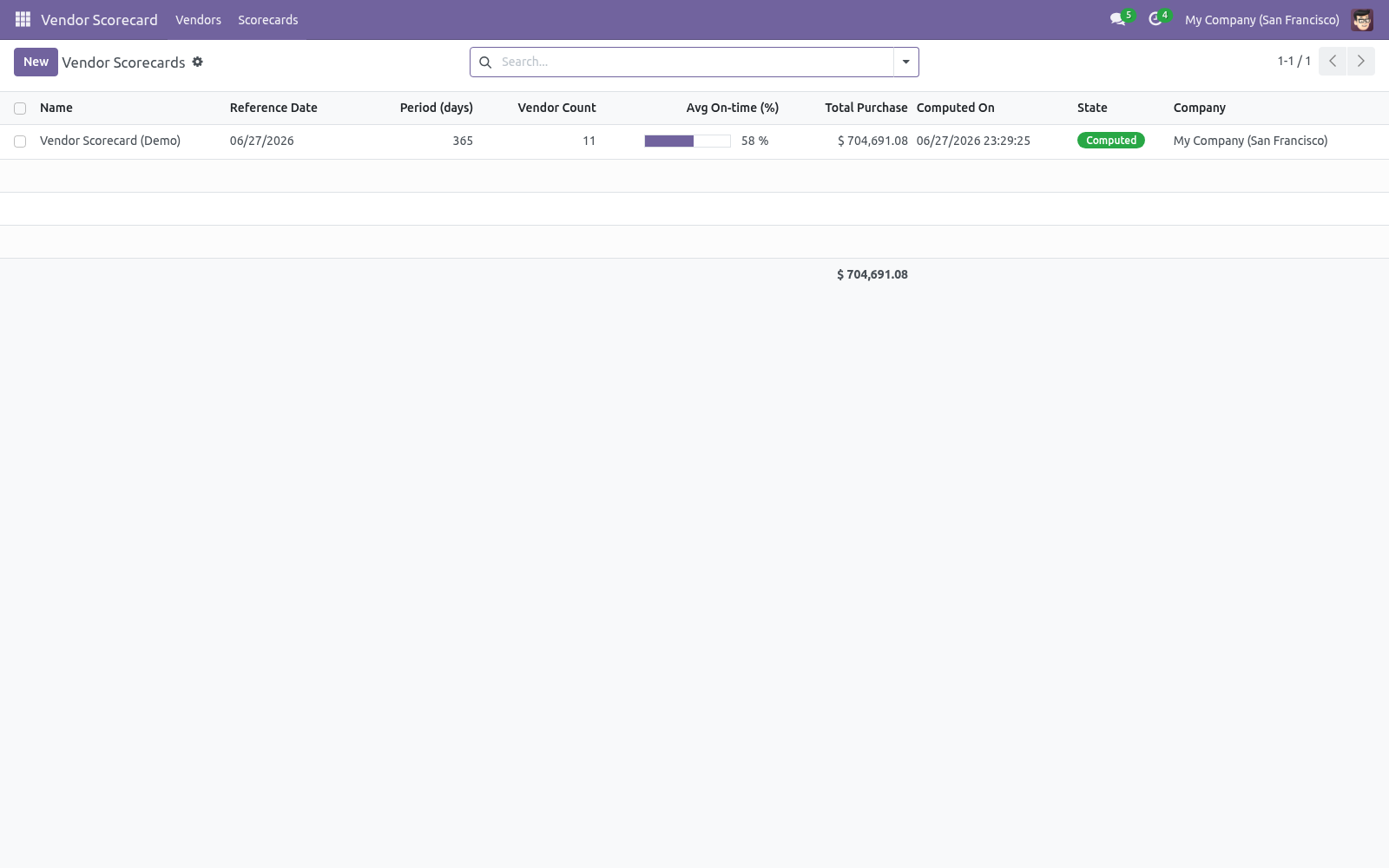Tick the Vendor Scorecard (Demo) row checkbox

[x=20, y=141]
